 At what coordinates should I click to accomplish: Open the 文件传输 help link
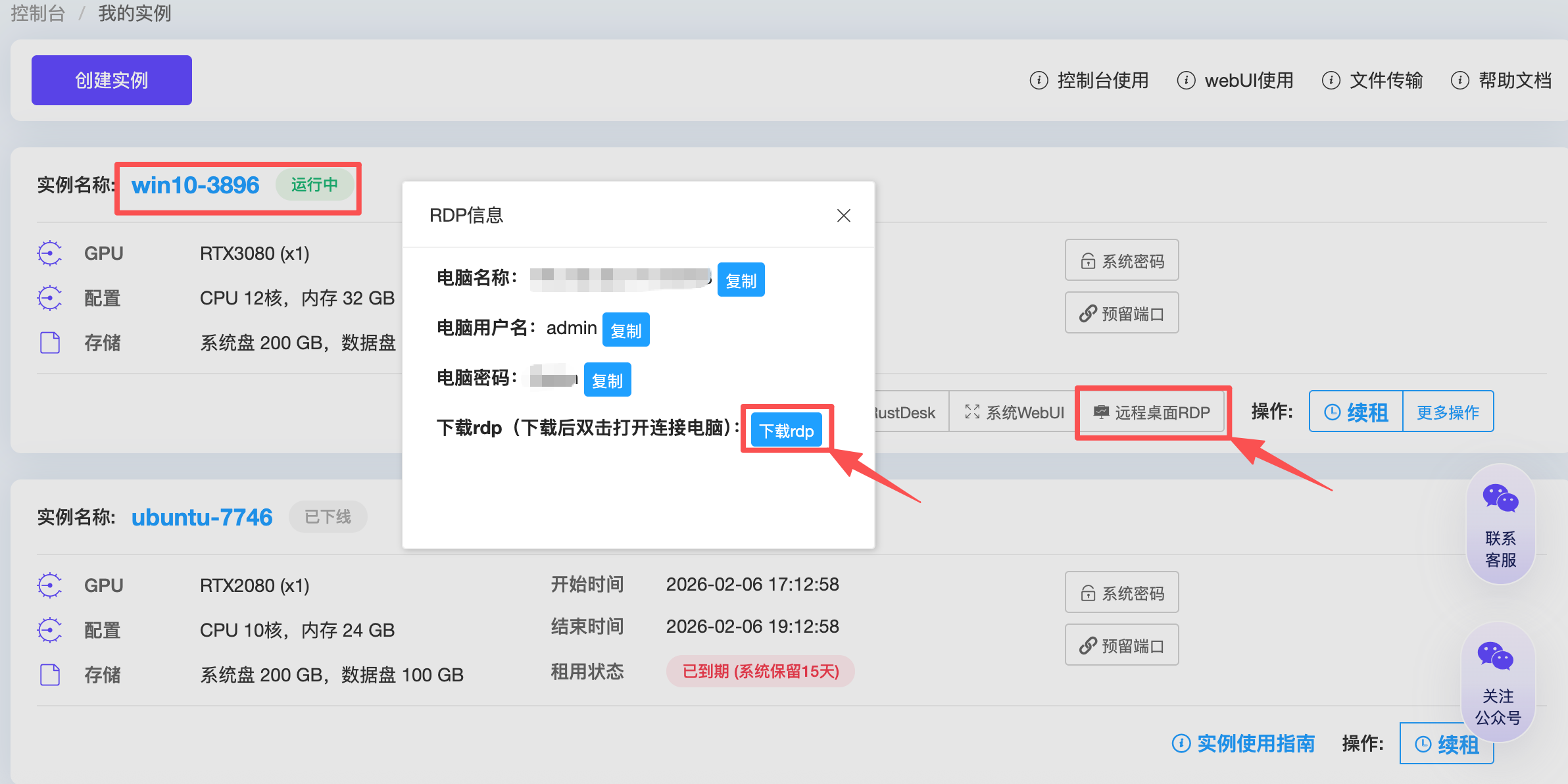tap(1385, 80)
